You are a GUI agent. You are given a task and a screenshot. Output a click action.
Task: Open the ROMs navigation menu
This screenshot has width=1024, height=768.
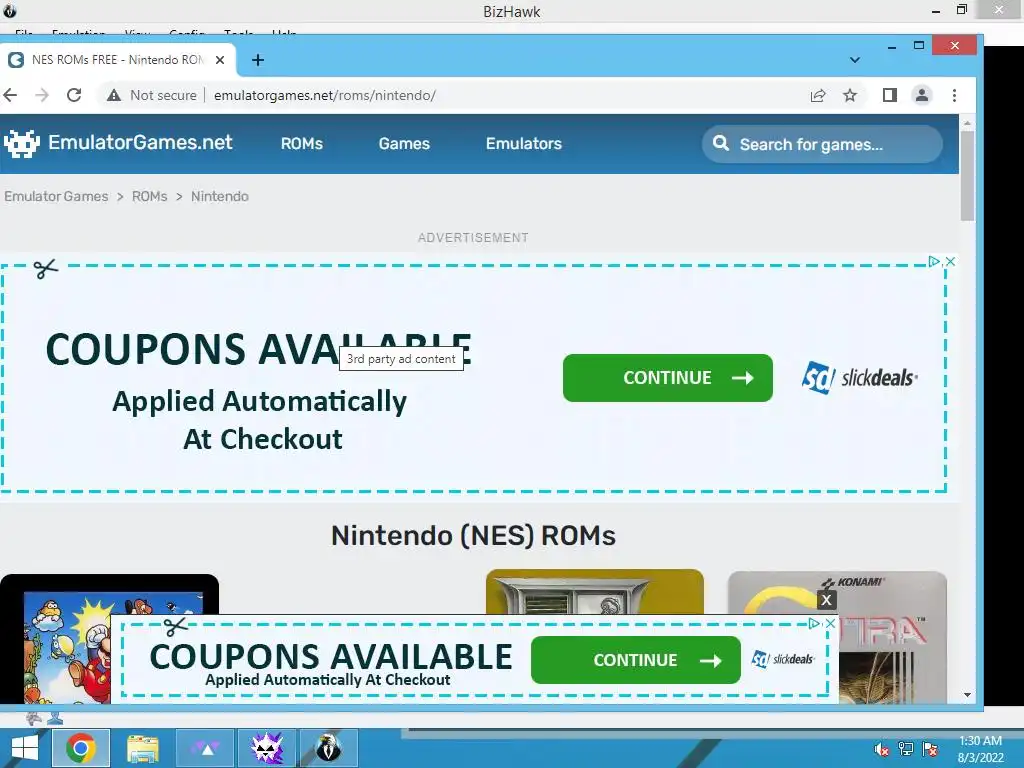point(302,144)
